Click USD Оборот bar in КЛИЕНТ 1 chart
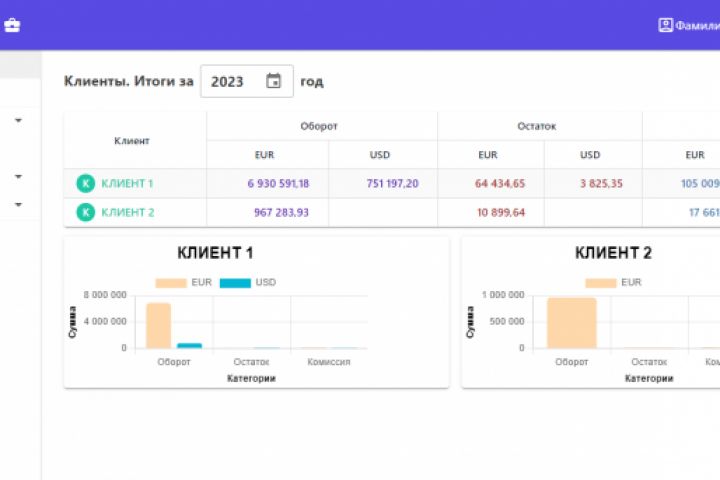Viewport: 720px width, 480px height. (190, 345)
